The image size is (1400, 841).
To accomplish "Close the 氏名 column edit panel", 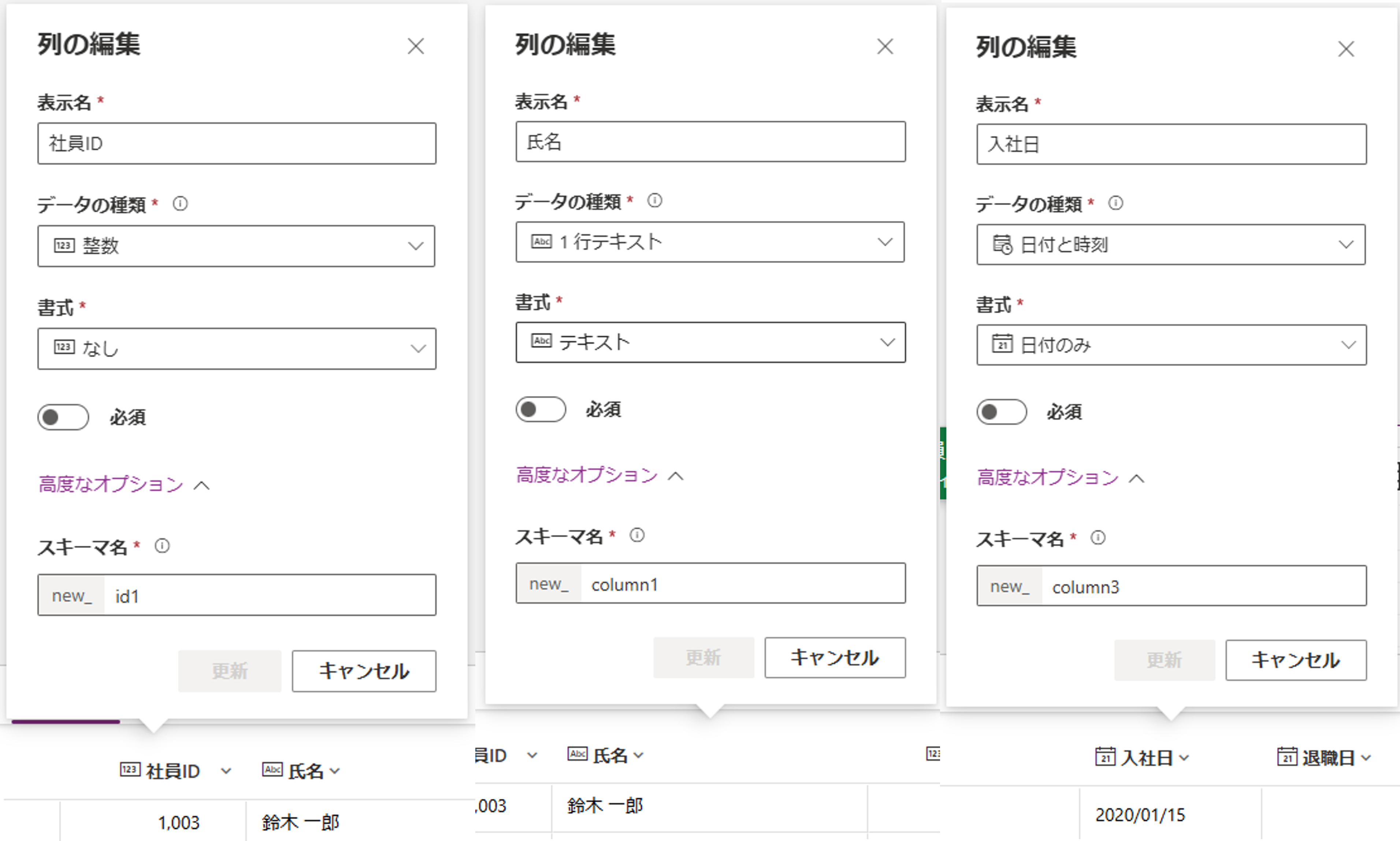I will [x=885, y=47].
